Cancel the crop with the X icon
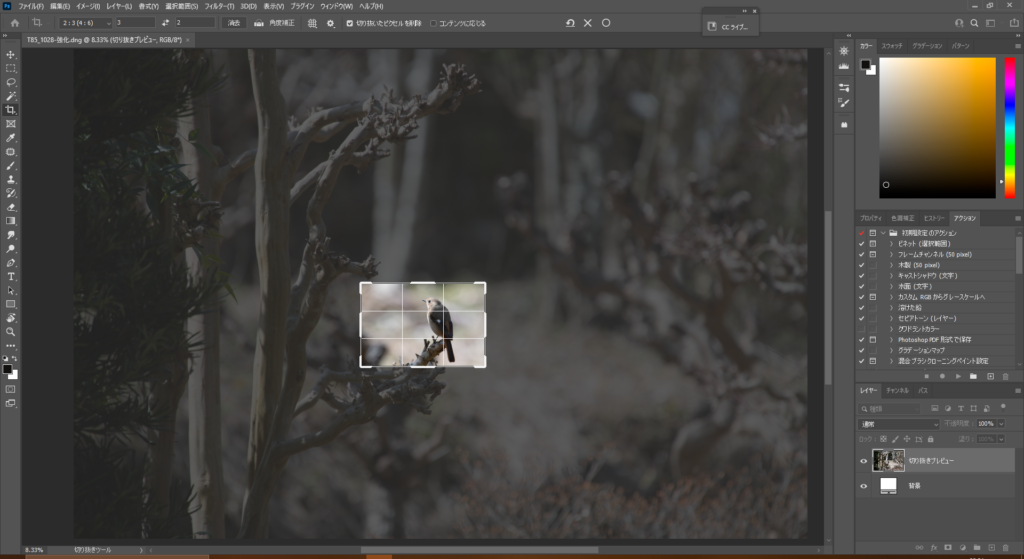Viewport: 1024px width, 559px height. coord(588,22)
